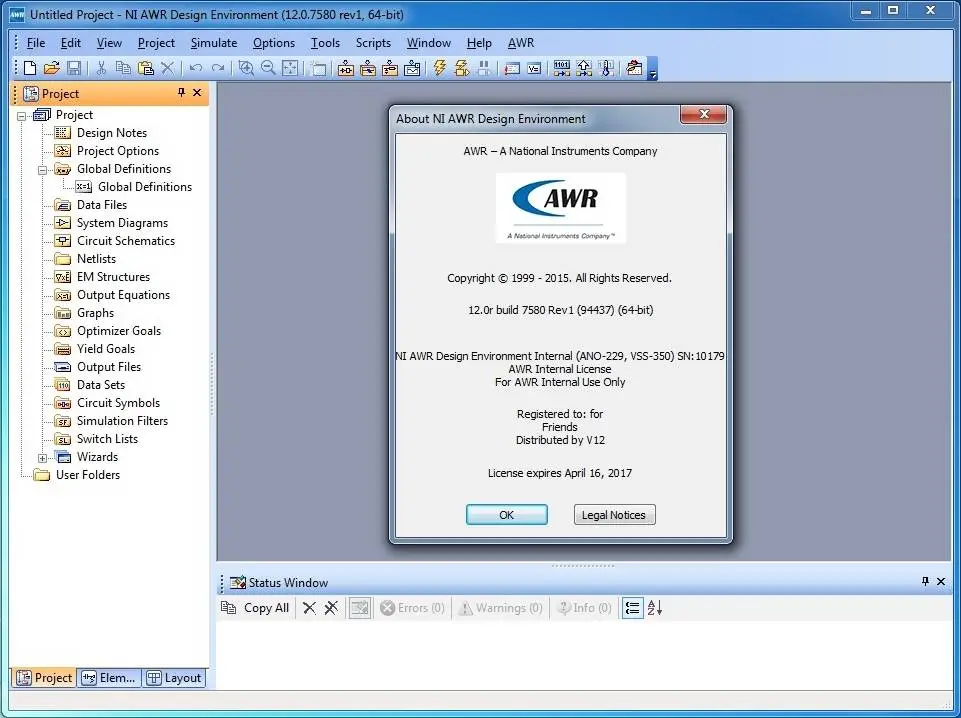Click the Add Equation toolbar icon

pos(534,68)
